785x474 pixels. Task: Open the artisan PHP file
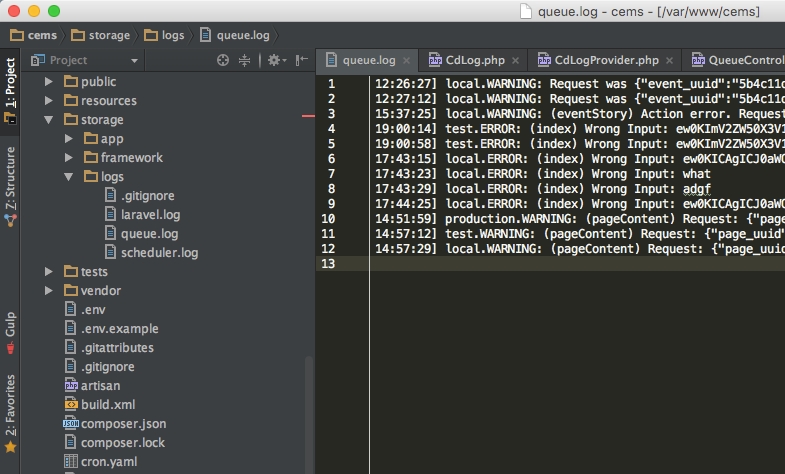coord(100,385)
